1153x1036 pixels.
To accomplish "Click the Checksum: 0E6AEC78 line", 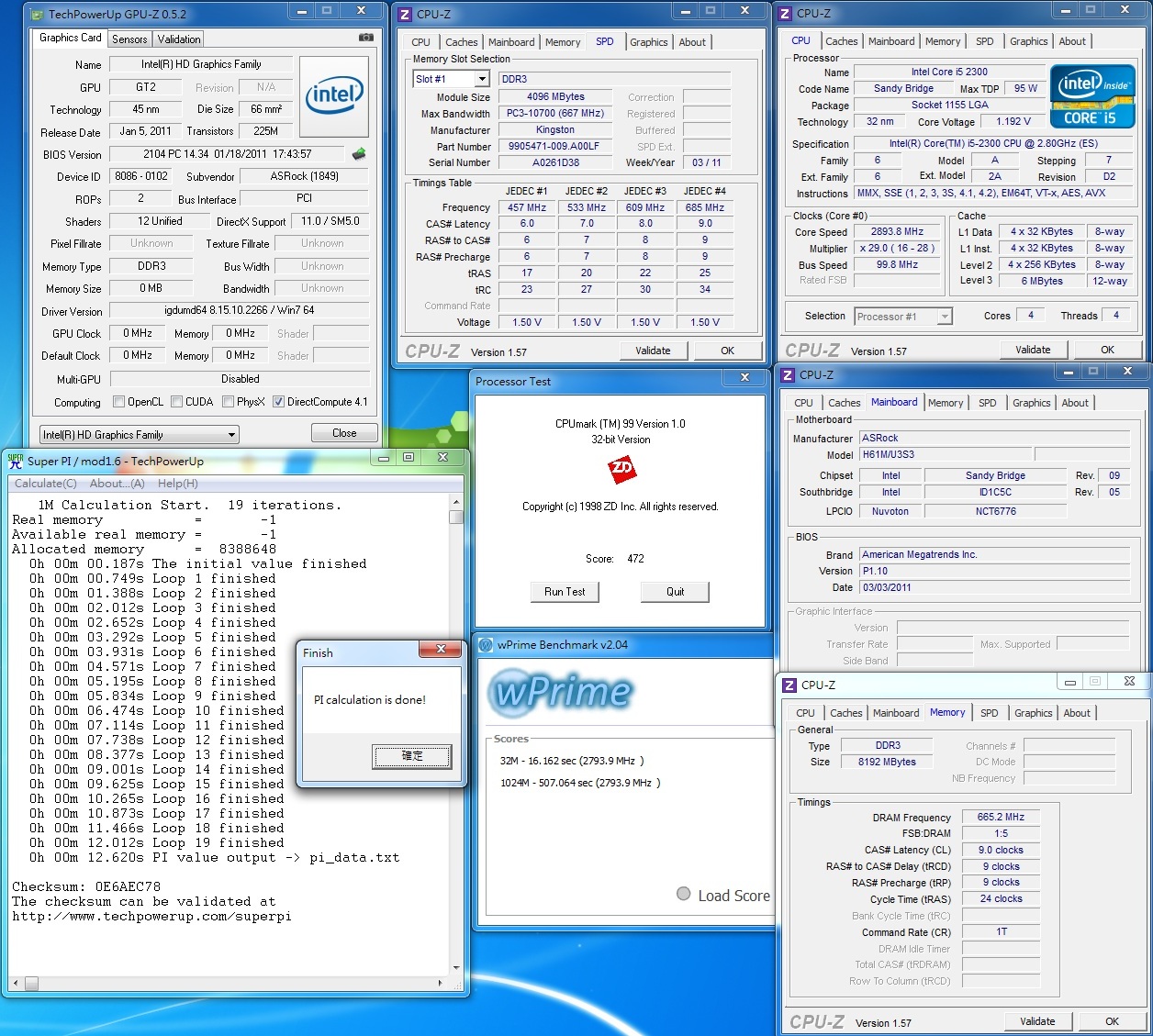I will point(86,886).
